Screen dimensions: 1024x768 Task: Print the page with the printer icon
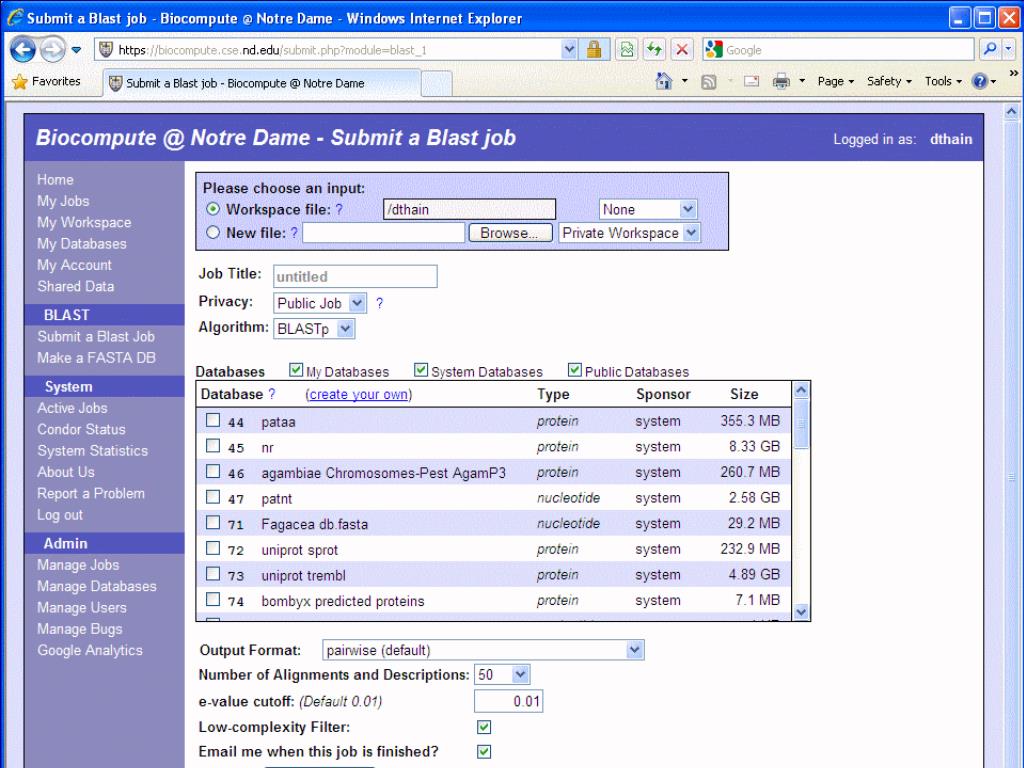781,82
